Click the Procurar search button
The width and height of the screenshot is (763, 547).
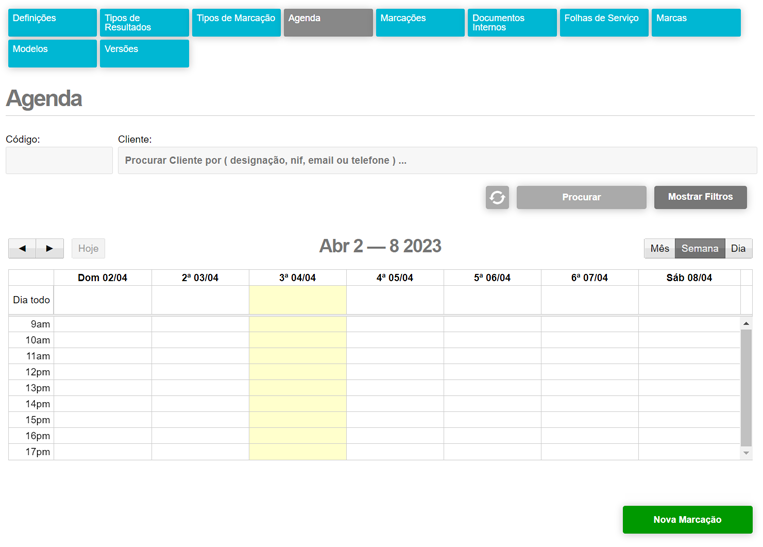581,197
